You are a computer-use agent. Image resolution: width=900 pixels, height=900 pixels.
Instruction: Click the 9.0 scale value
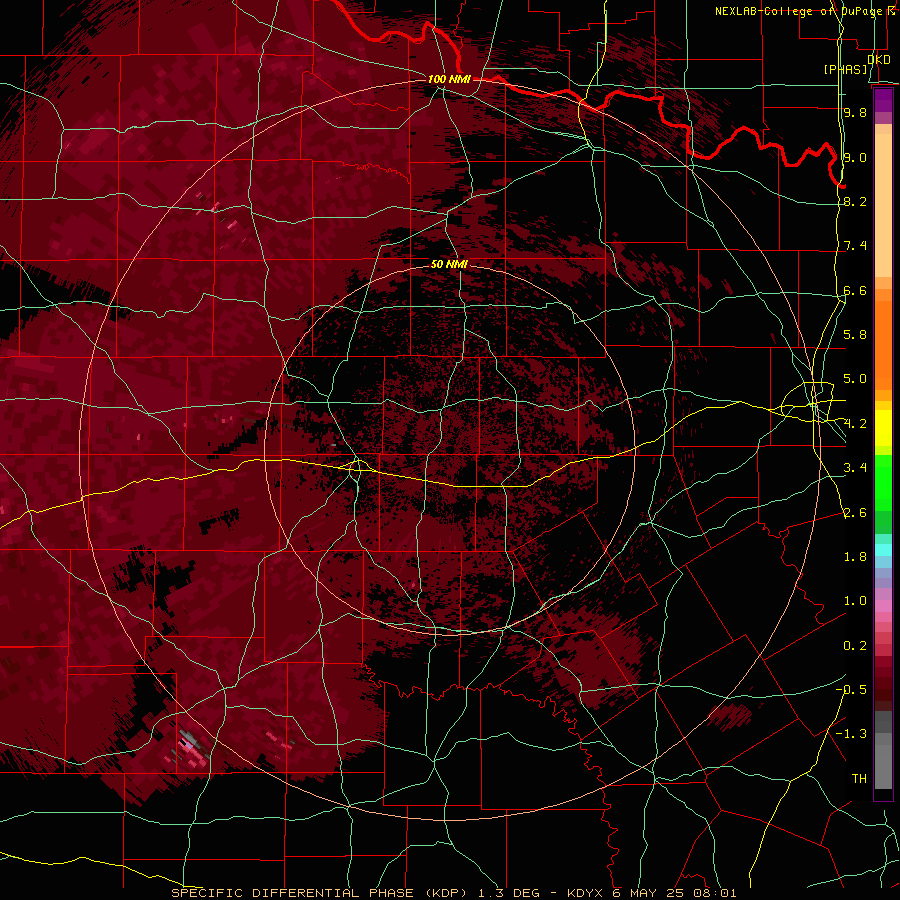pyautogui.click(x=855, y=157)
